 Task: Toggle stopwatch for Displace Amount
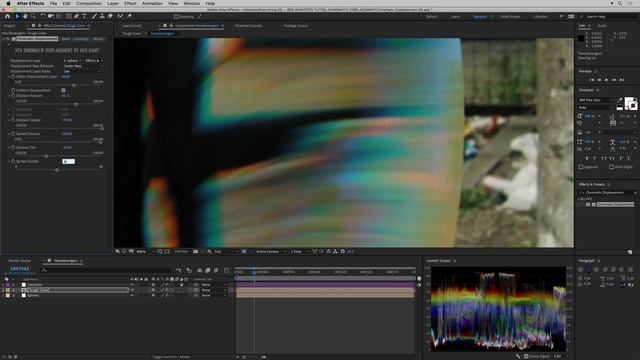(13, 96)
